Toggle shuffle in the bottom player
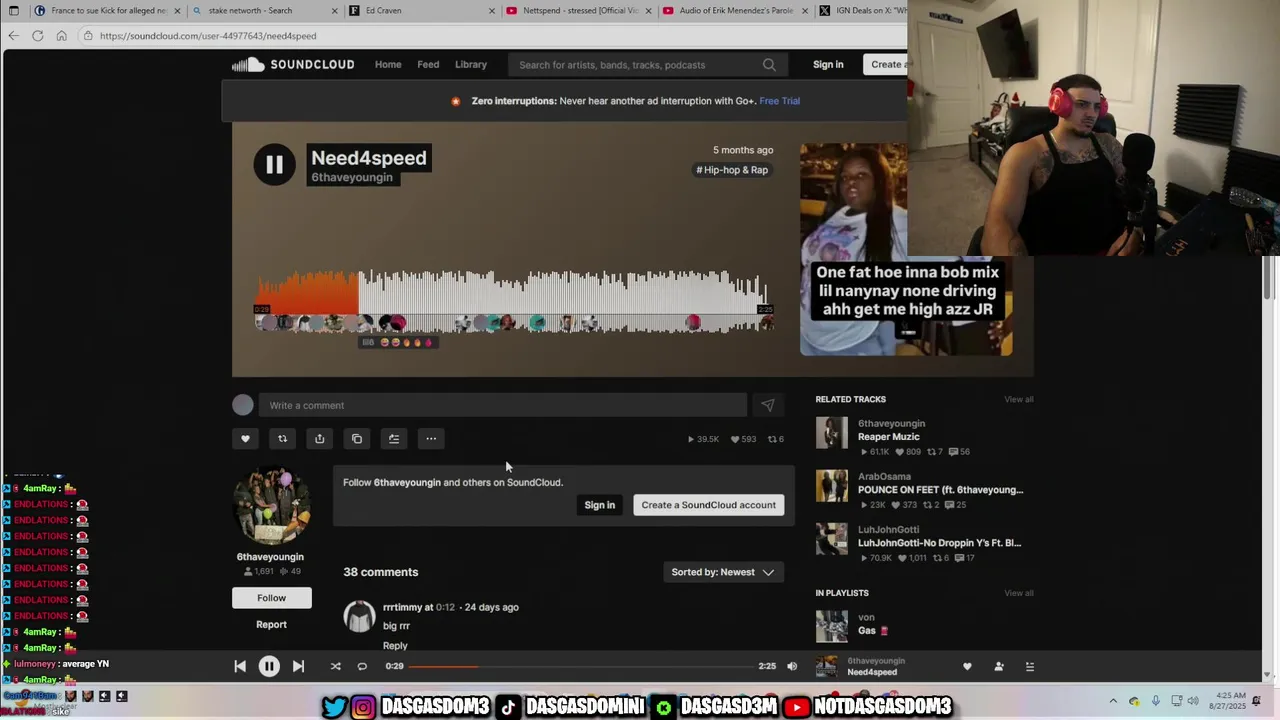Viewport: 1280px width, 720px height. [x=335, y=666]
